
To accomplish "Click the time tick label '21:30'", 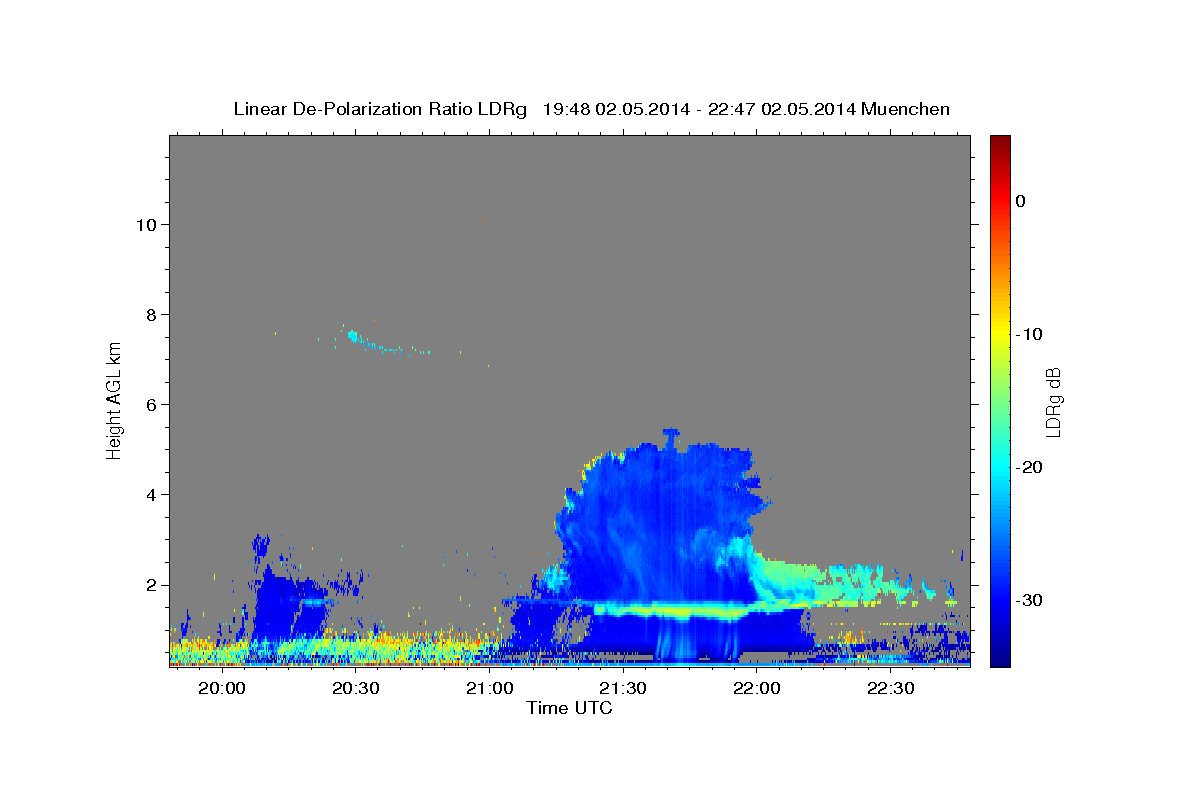I will (624, 688).
